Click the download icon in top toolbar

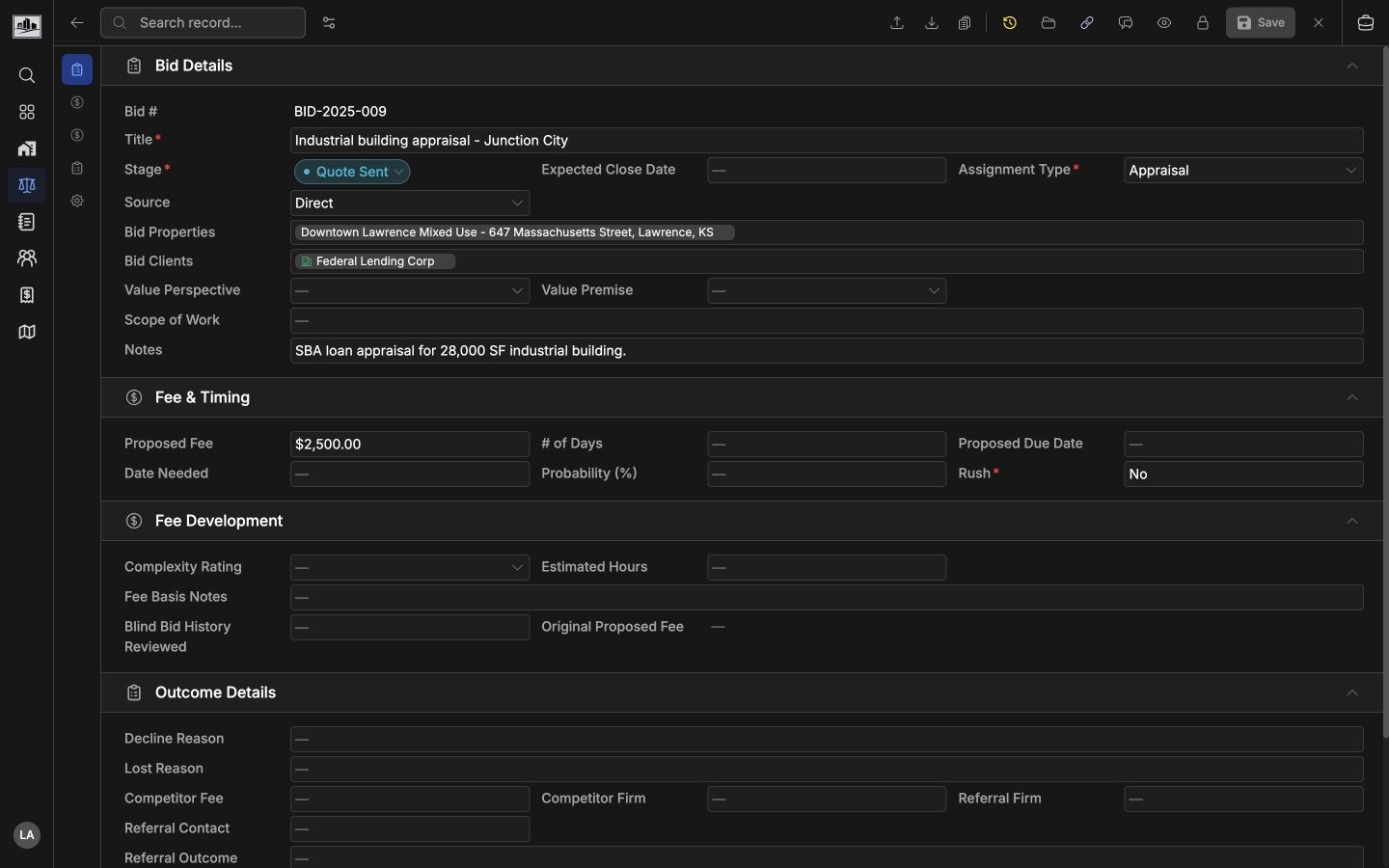[933, 23]
